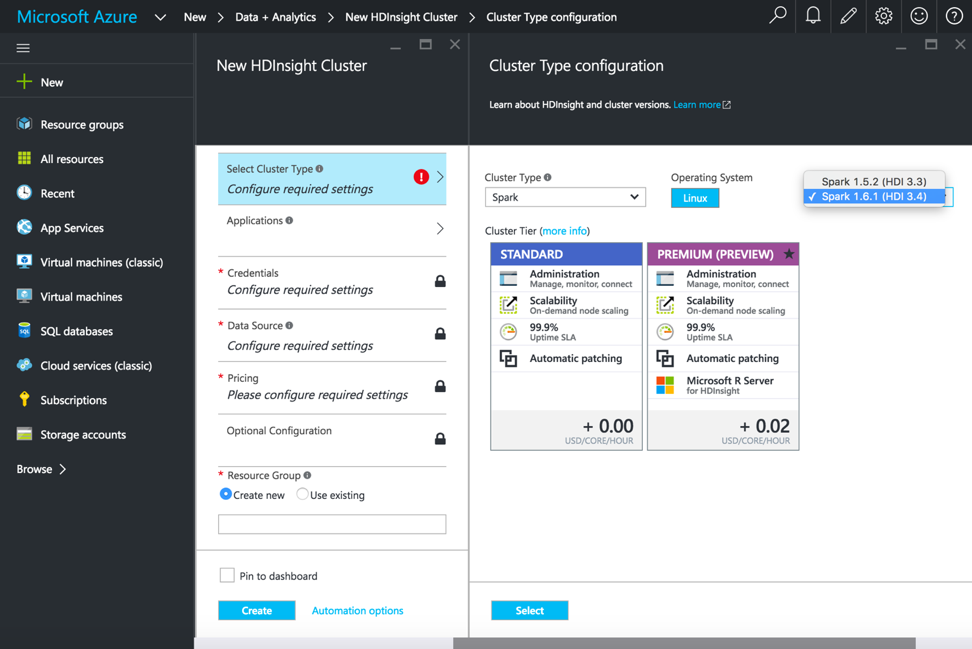Open the search magnifier in top bar
The height and width of the screenshot is (649, 972).
click(x=777, y=15)
